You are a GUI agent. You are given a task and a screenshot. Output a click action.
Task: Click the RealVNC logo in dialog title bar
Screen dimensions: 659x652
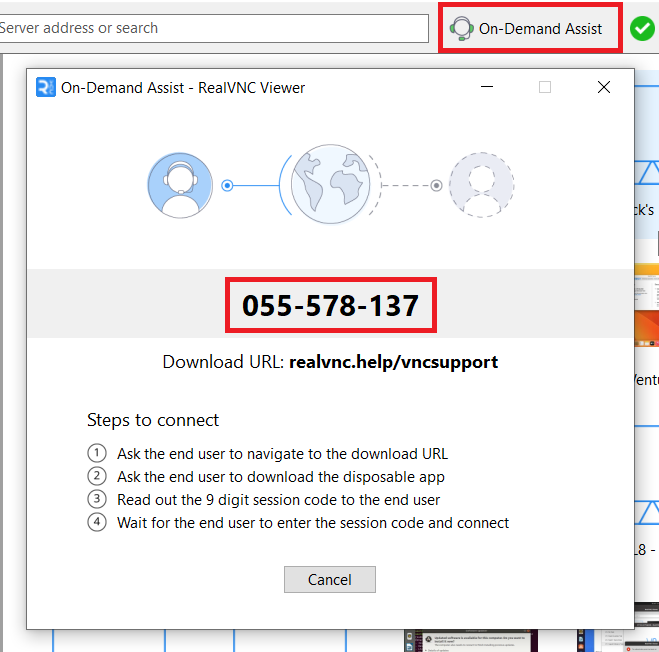tap(45, 87)
